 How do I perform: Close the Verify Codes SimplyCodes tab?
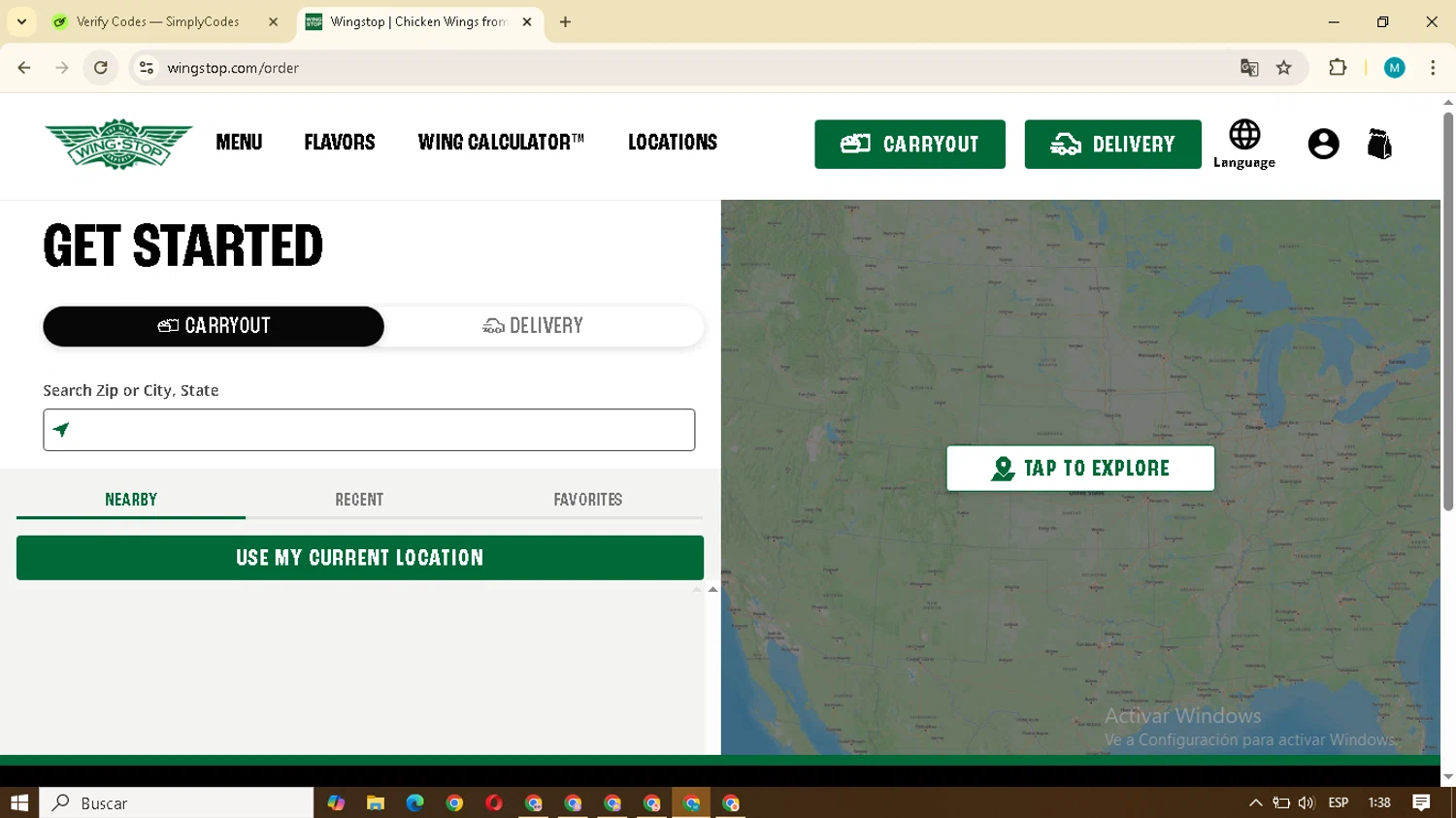point(273,21)
